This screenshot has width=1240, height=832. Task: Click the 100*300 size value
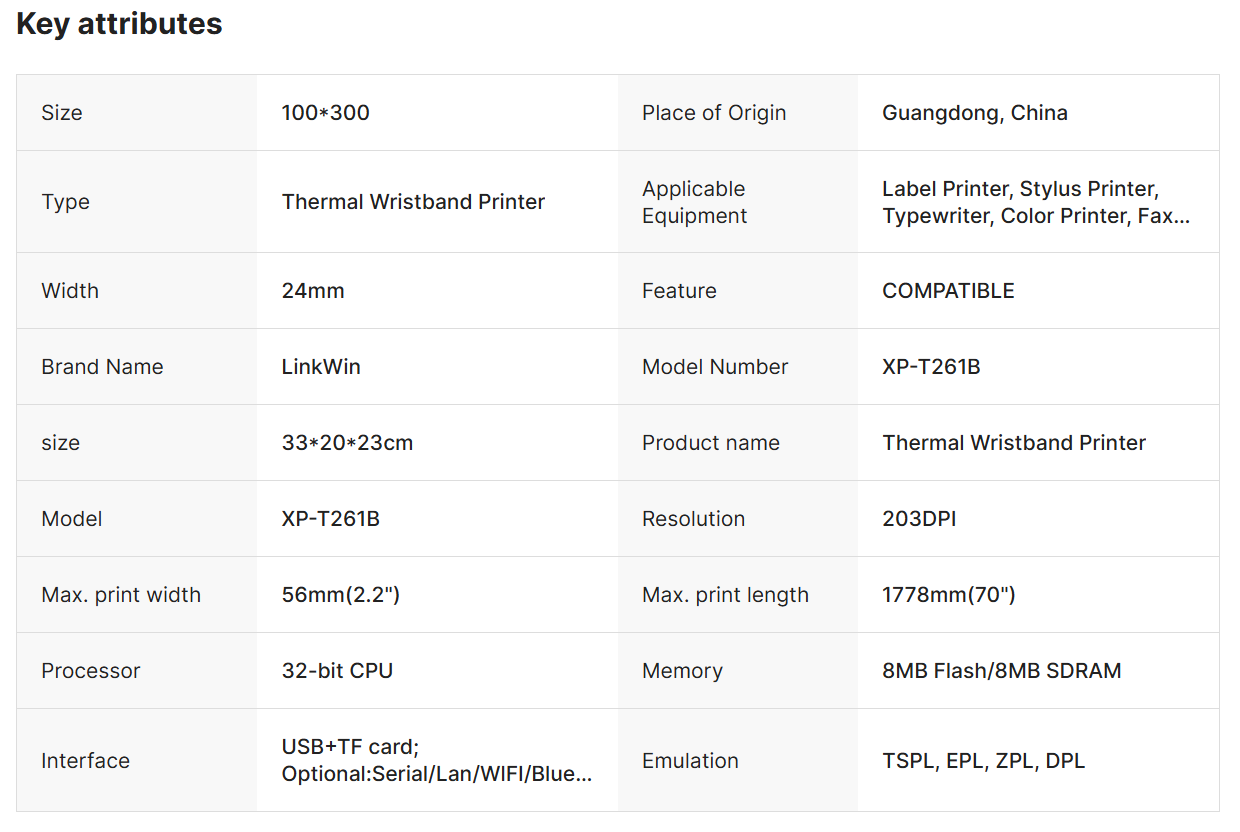pyautogui.click(x=325, y=113)
